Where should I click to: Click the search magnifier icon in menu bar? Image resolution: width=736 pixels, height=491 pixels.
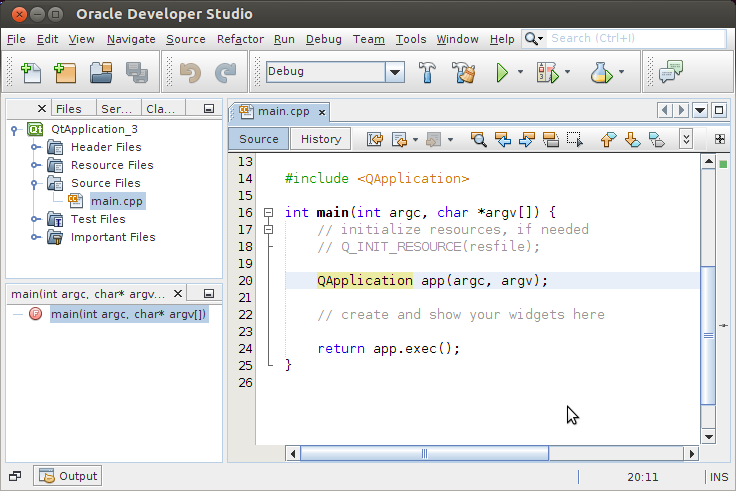531,38
